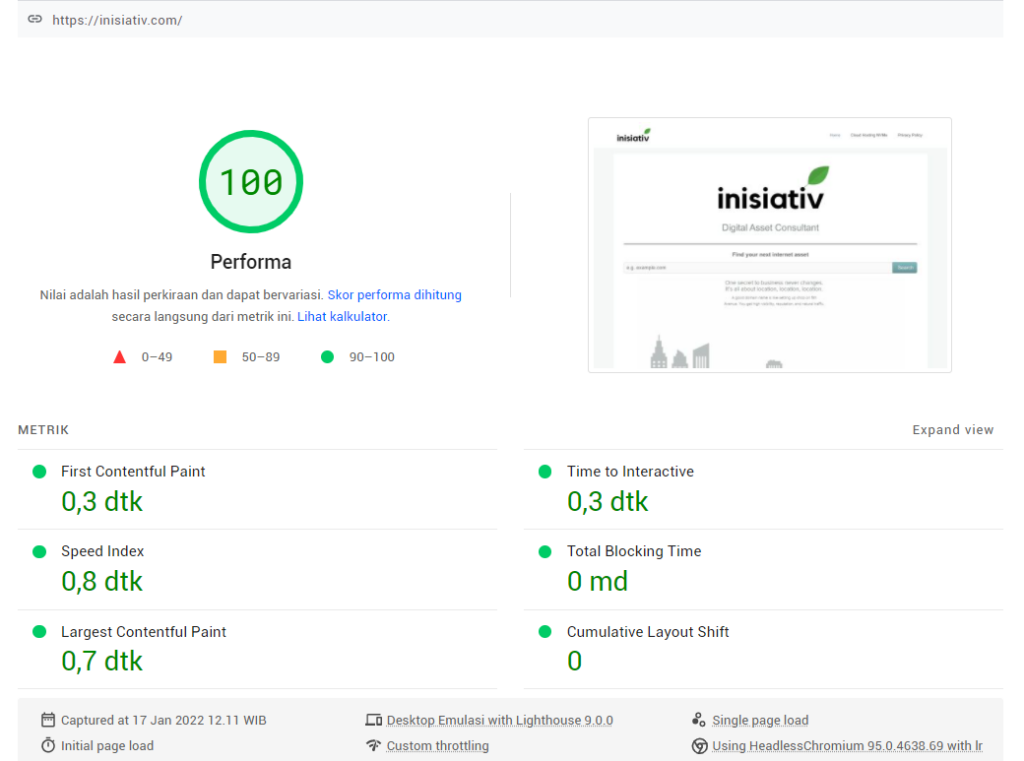Open the Lihat kalkulator link

[x=342, y=316]
